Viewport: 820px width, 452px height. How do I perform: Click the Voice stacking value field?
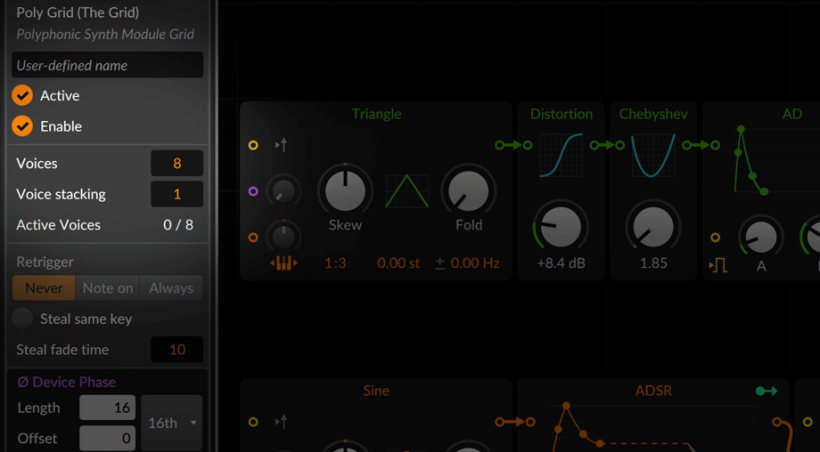[177, 194]
